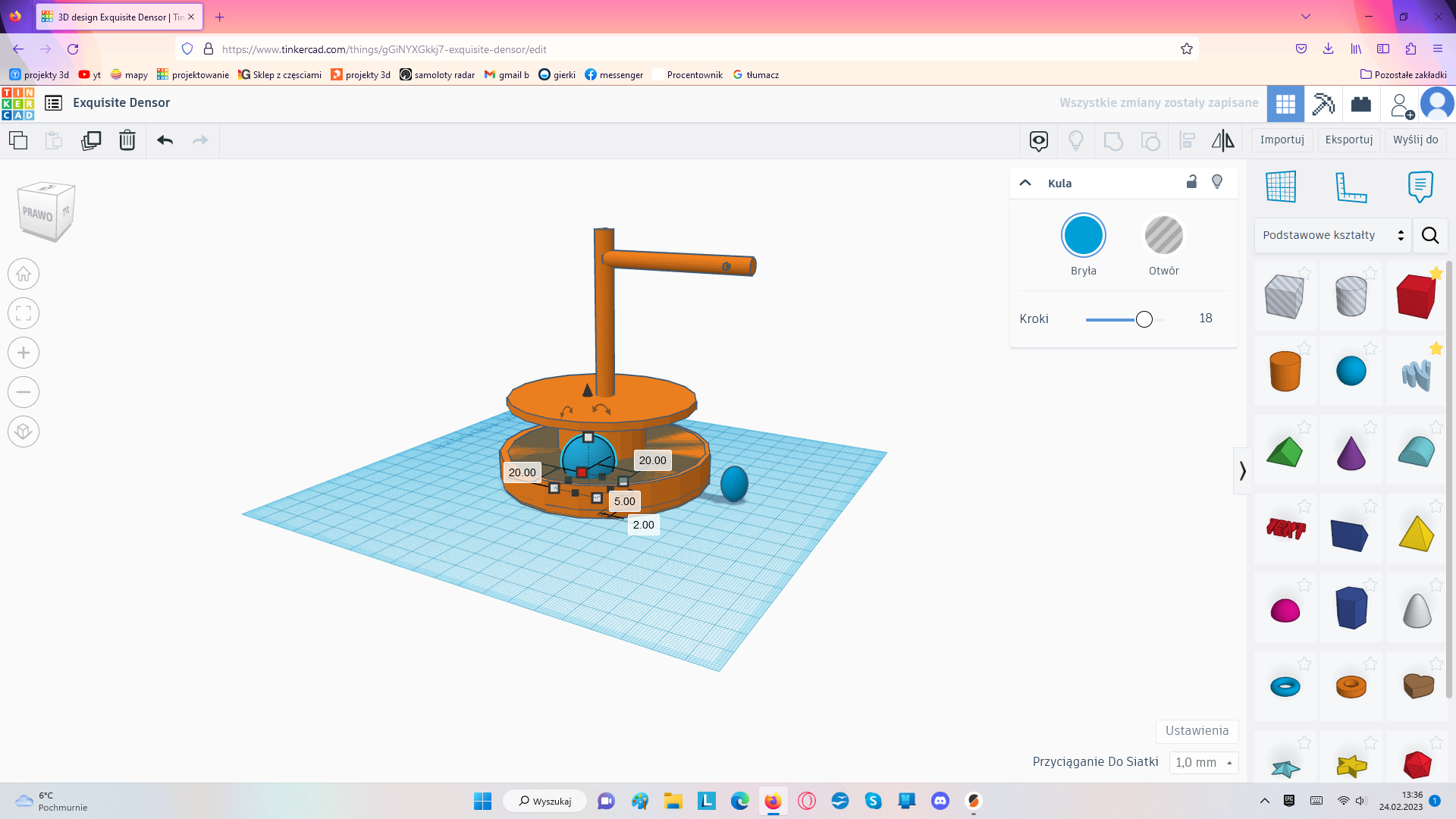Select the Ruler tool
The image size is (1456, 819).
[x=1351, y=187]
